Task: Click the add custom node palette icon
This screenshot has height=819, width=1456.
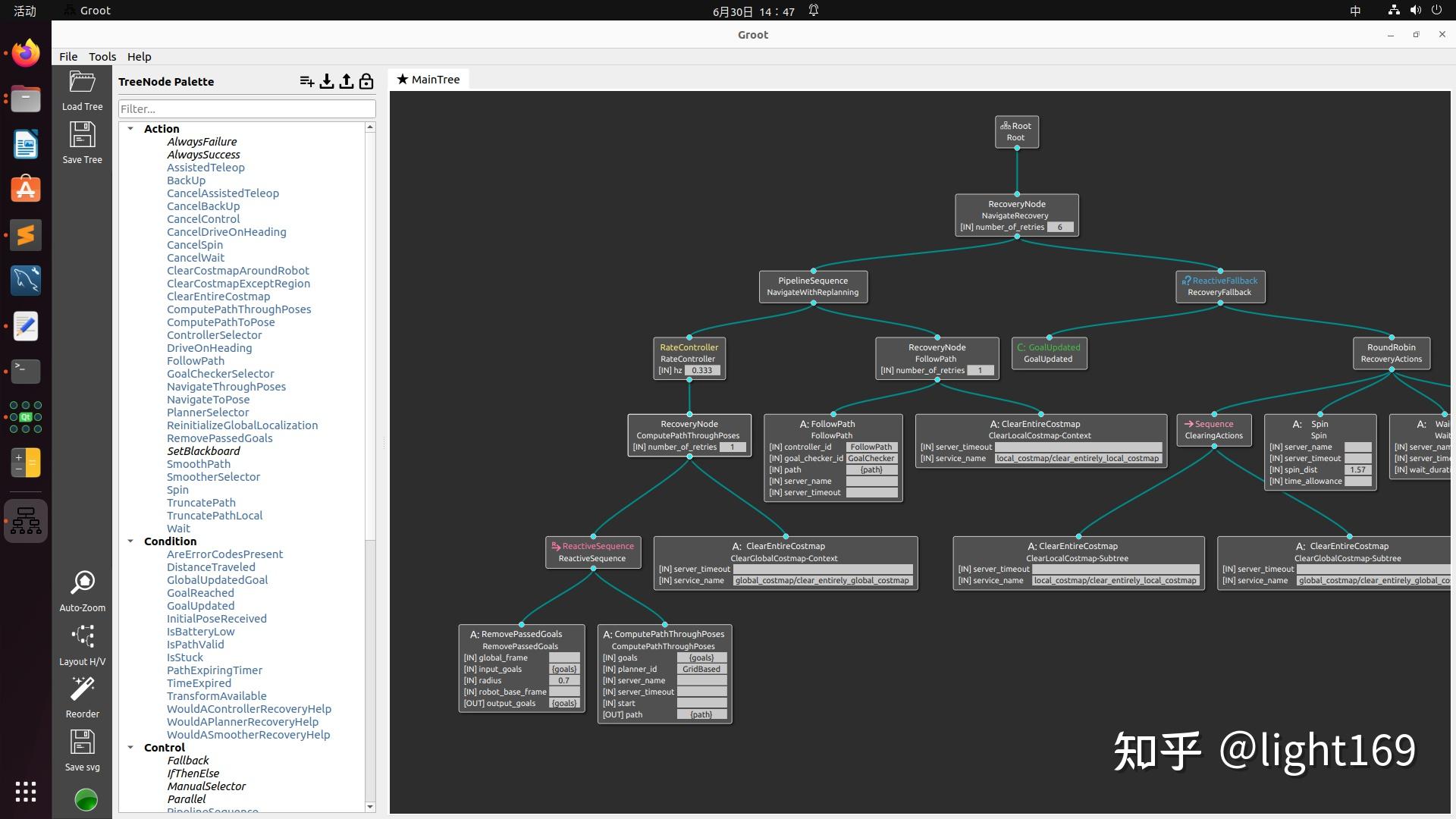Action: (x=306, y=81)
